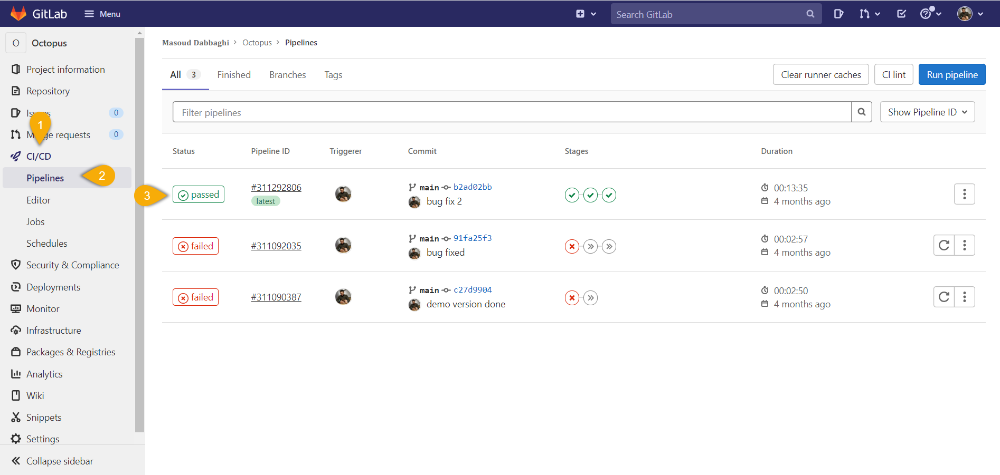Open commit c27d9904
The image size is (1000, 475).
(473, 289)
